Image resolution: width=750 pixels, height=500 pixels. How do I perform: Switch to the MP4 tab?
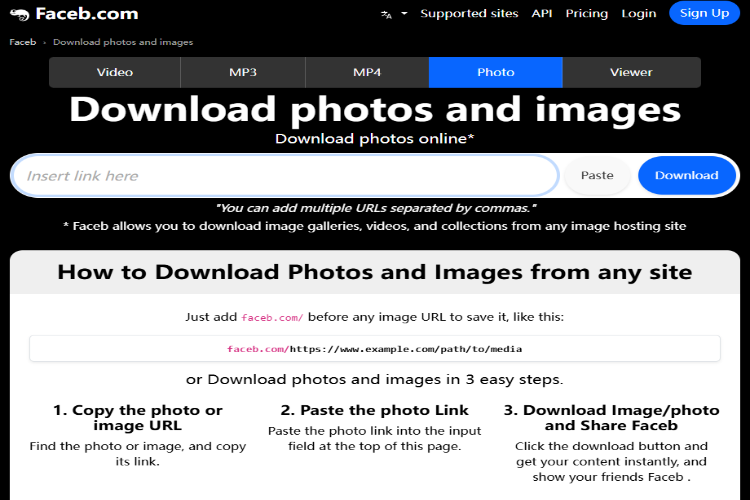(x=367, y=72)
